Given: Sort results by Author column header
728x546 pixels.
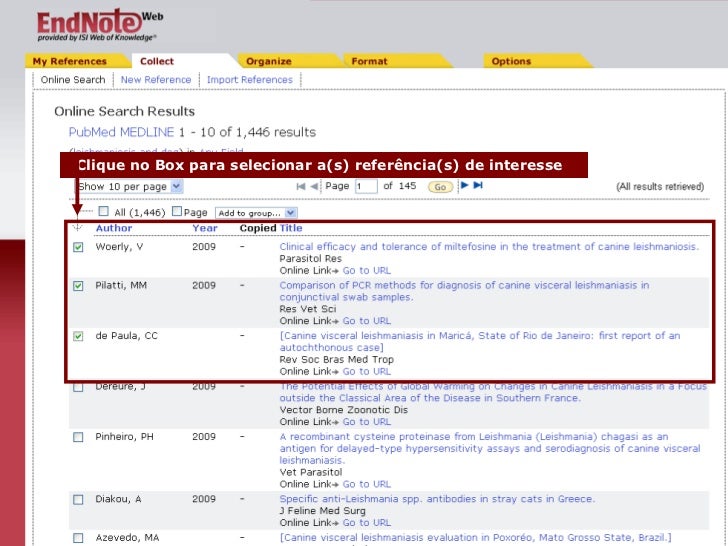Looking at the screenshot, I should click(113, 228).
